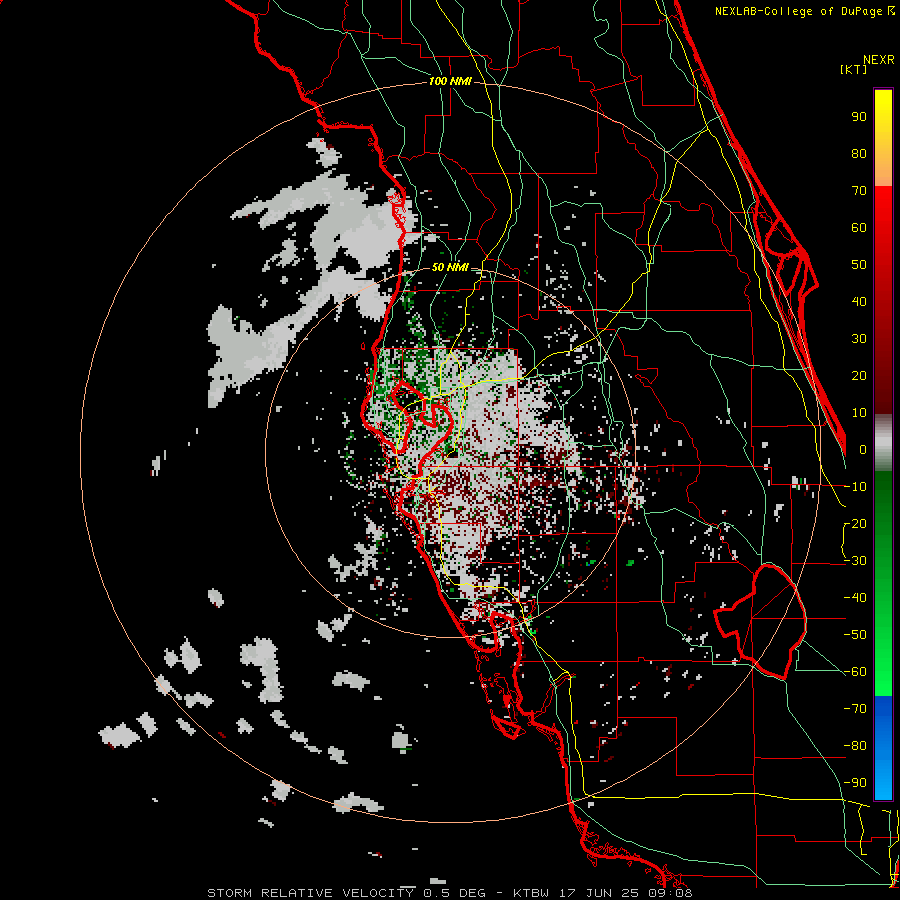This screenshot has height=900, width=900.
Task: Click the gray zero-velocity band of the color bar
Action: click(883, 443)
